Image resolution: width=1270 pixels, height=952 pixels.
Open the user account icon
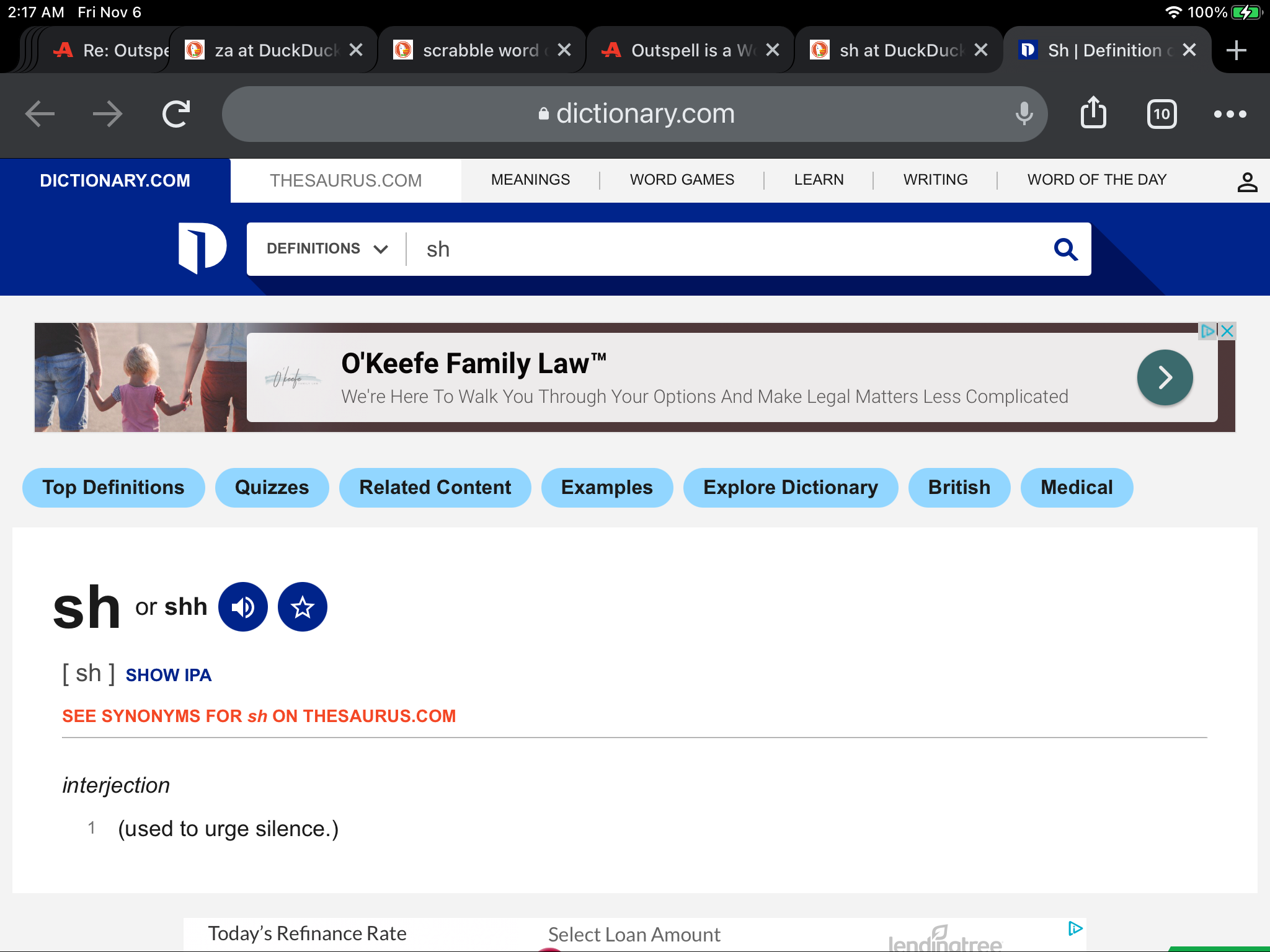1247,182
